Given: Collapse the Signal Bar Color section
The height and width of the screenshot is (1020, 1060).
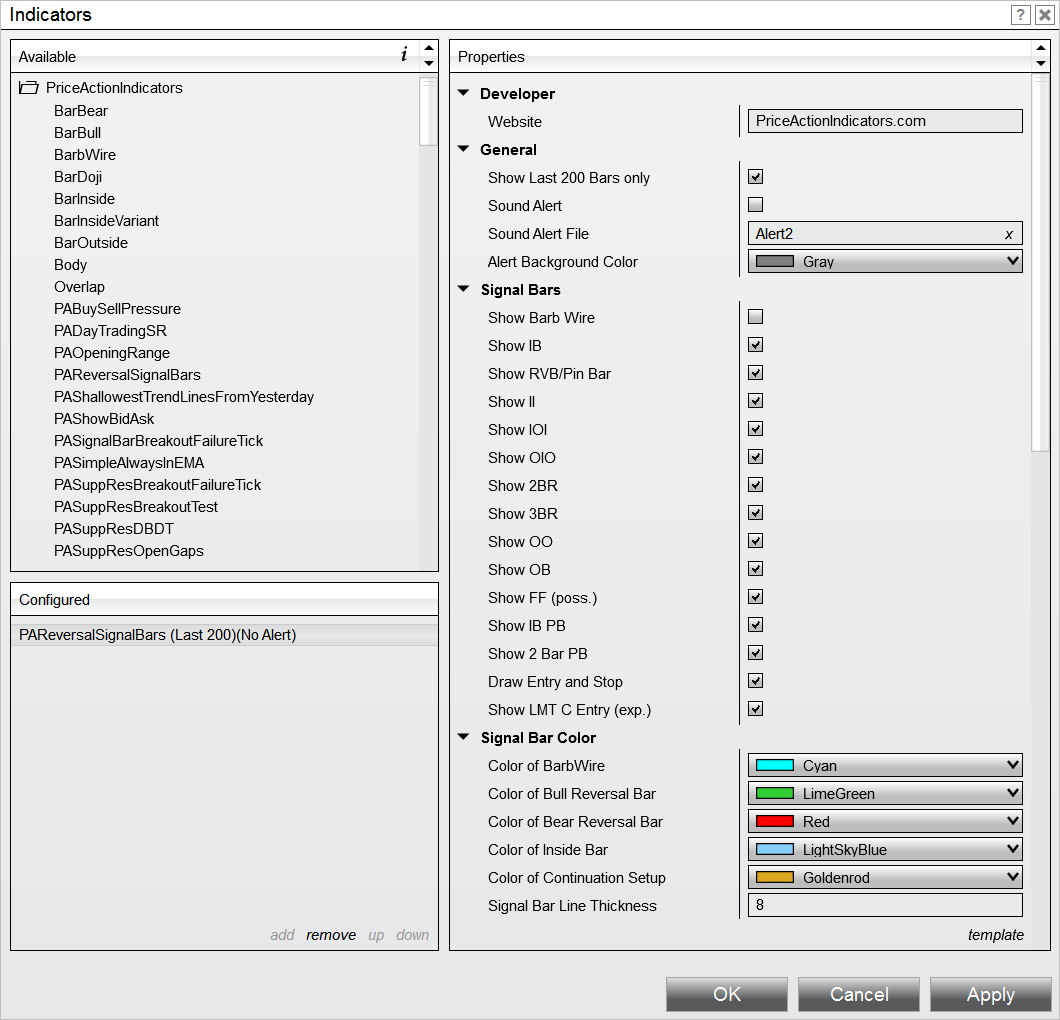Looking at the screenshot, I should click(x=463, y=738).
